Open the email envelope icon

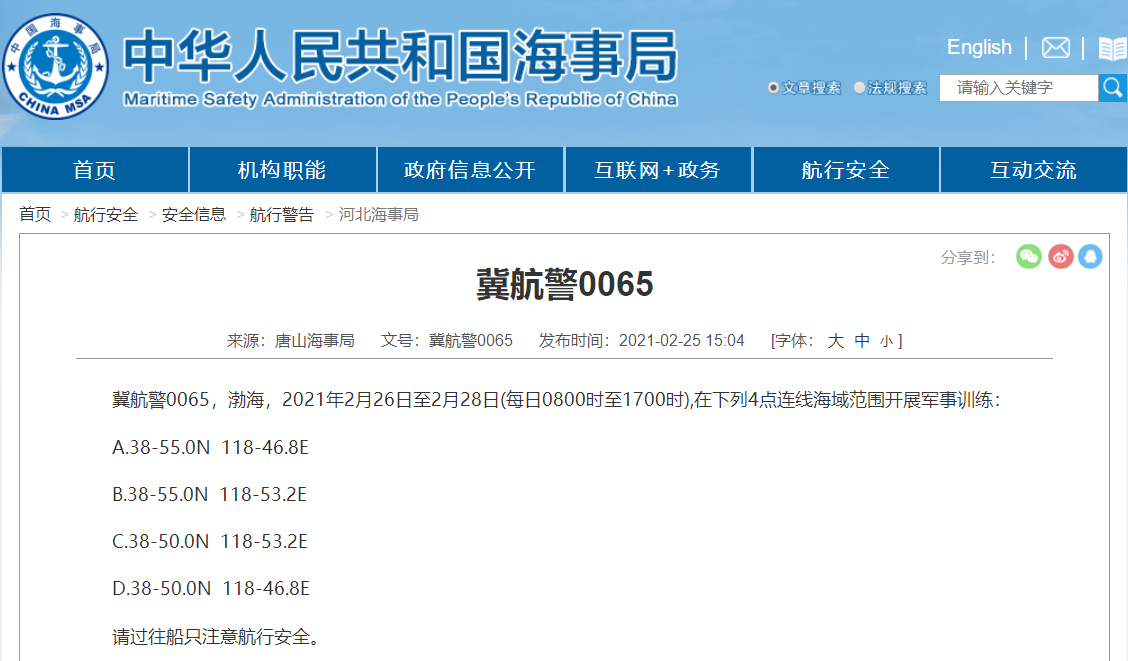click(x=1055, y=48)
